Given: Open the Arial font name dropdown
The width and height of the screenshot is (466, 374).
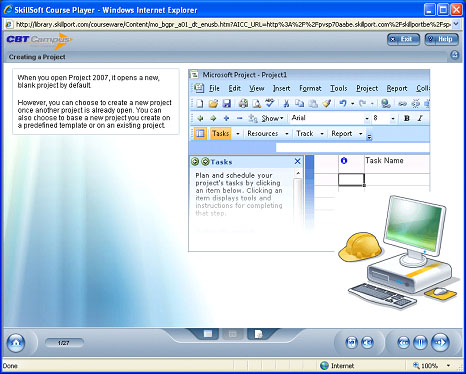Looking at the screenshot, I should tap(367, 118).
